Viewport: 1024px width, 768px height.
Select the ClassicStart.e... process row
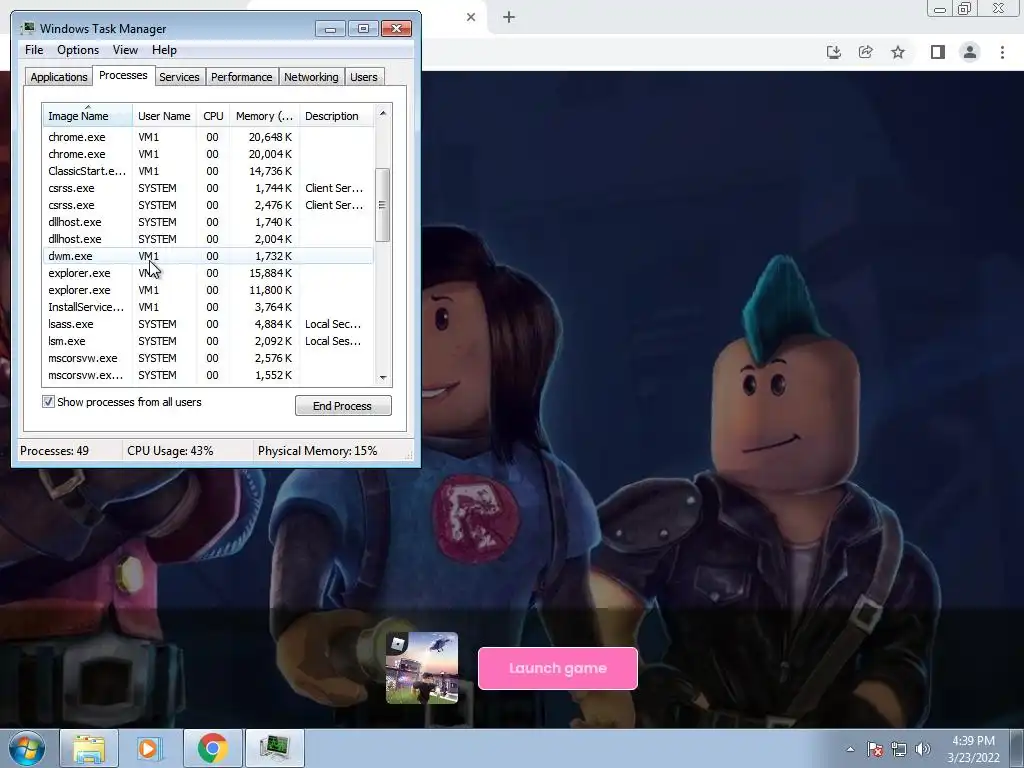point(208,171)
